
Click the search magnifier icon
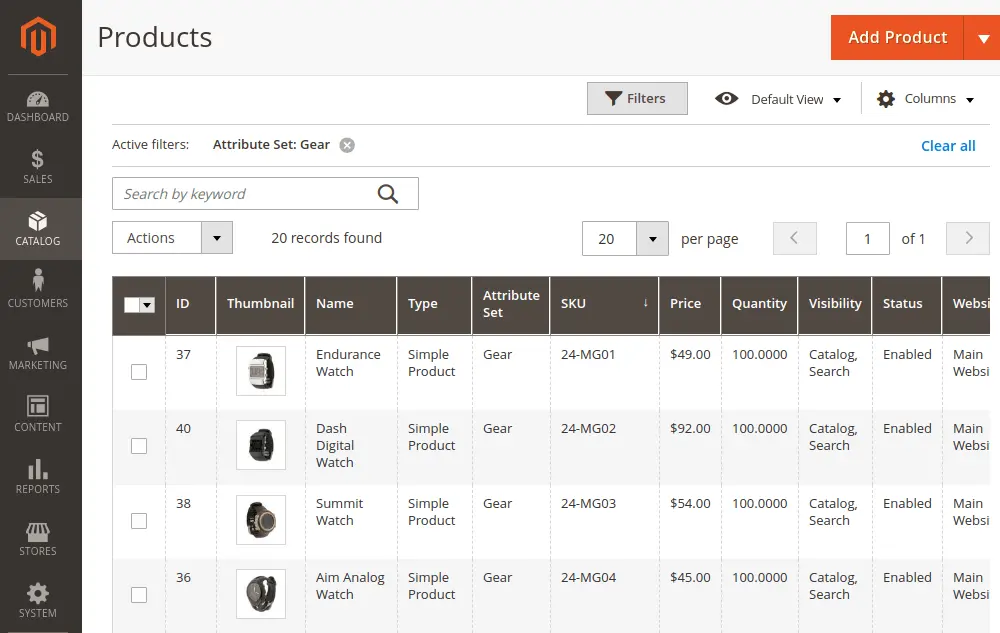[x=388, y=193]
